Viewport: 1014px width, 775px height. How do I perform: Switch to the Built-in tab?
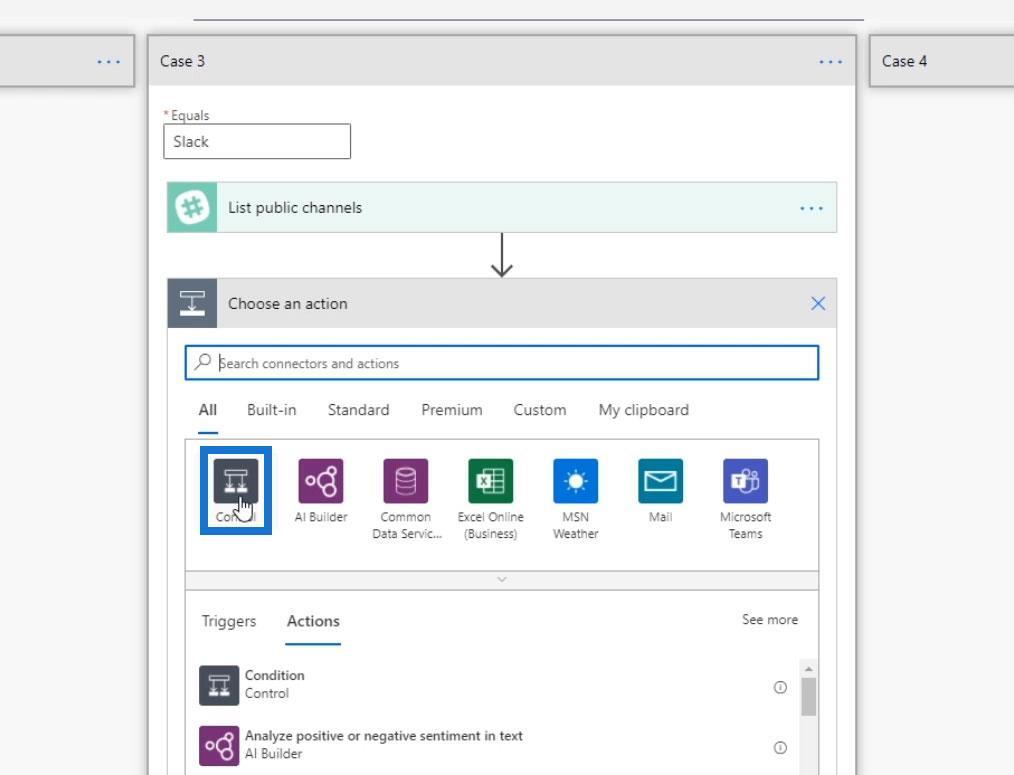point(272,410)
